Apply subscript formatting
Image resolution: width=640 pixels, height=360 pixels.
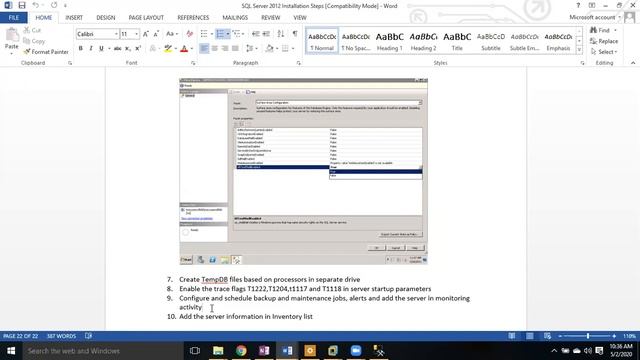[x=128, y=49]
